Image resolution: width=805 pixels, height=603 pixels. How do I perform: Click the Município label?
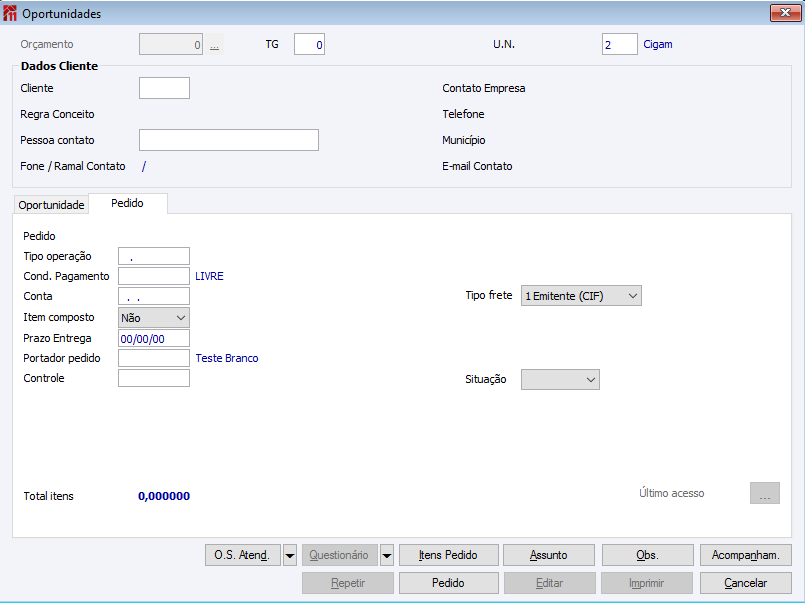(464, 140)
